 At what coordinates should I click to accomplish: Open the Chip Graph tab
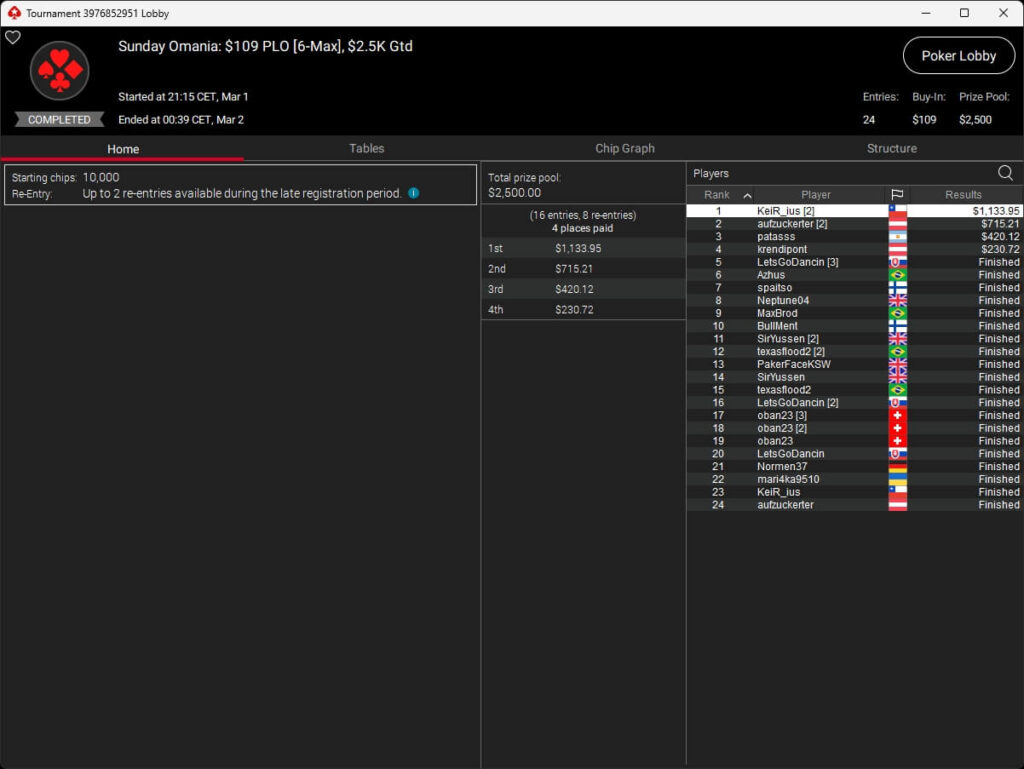pos(624,148)
